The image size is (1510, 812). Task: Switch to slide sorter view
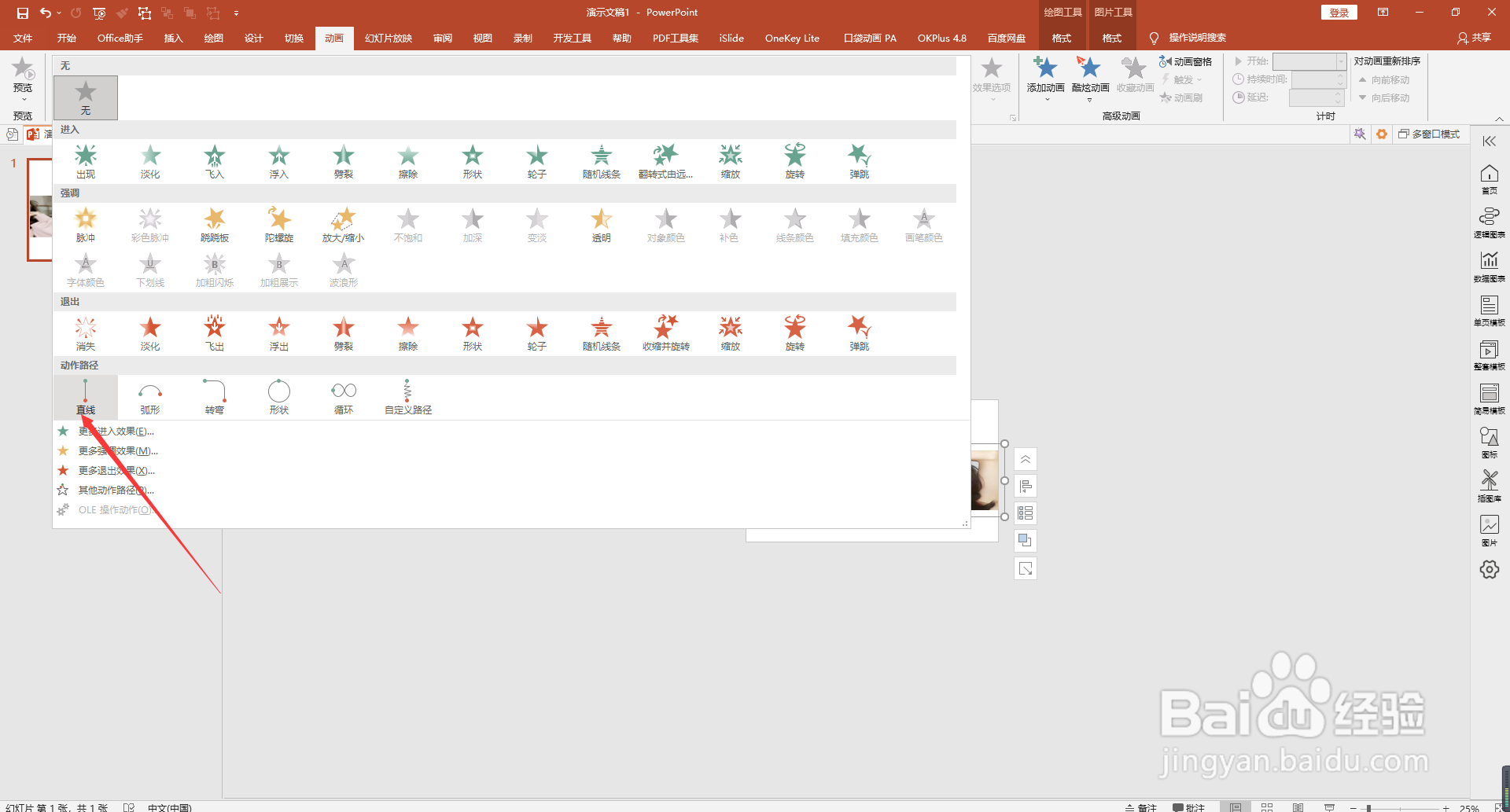(1267, 807)
